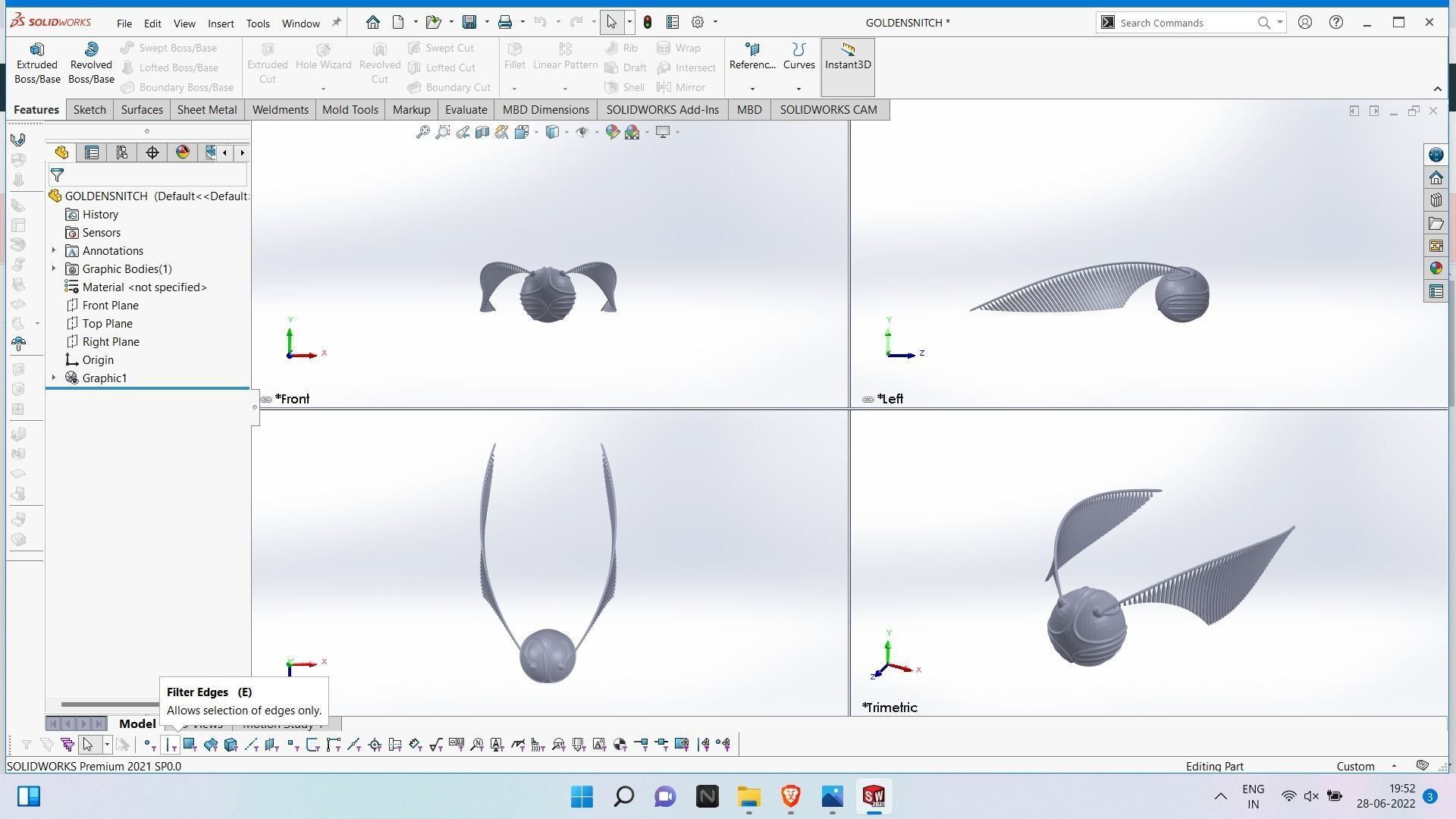Open the SOLIDWORKS Resources home pane
The image size is (1456, 819).
pyautogui.click(x=1436, y=177)
